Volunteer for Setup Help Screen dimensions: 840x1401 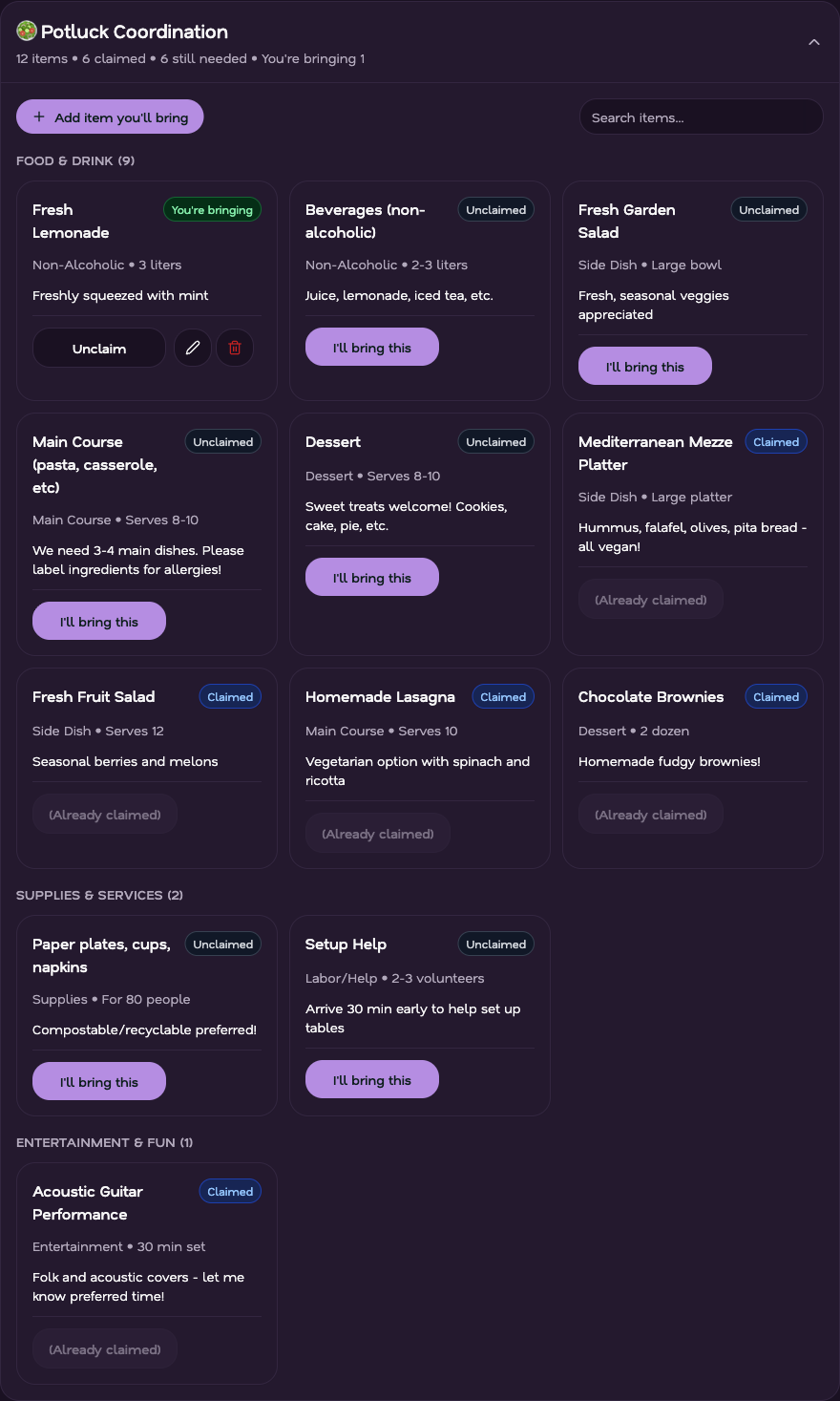(x=372, y=1079)
